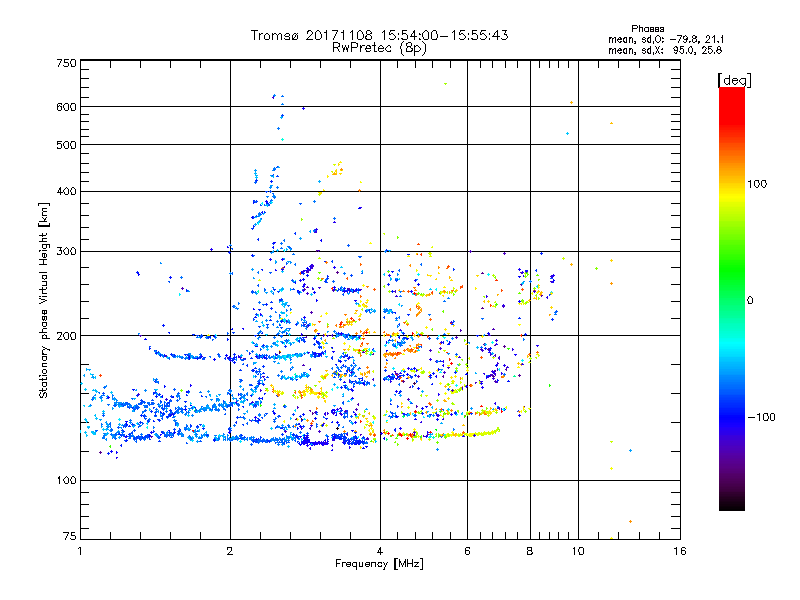Select the "10" frequency axis tick label
This screenshot has width=800, height=600.
578,551
